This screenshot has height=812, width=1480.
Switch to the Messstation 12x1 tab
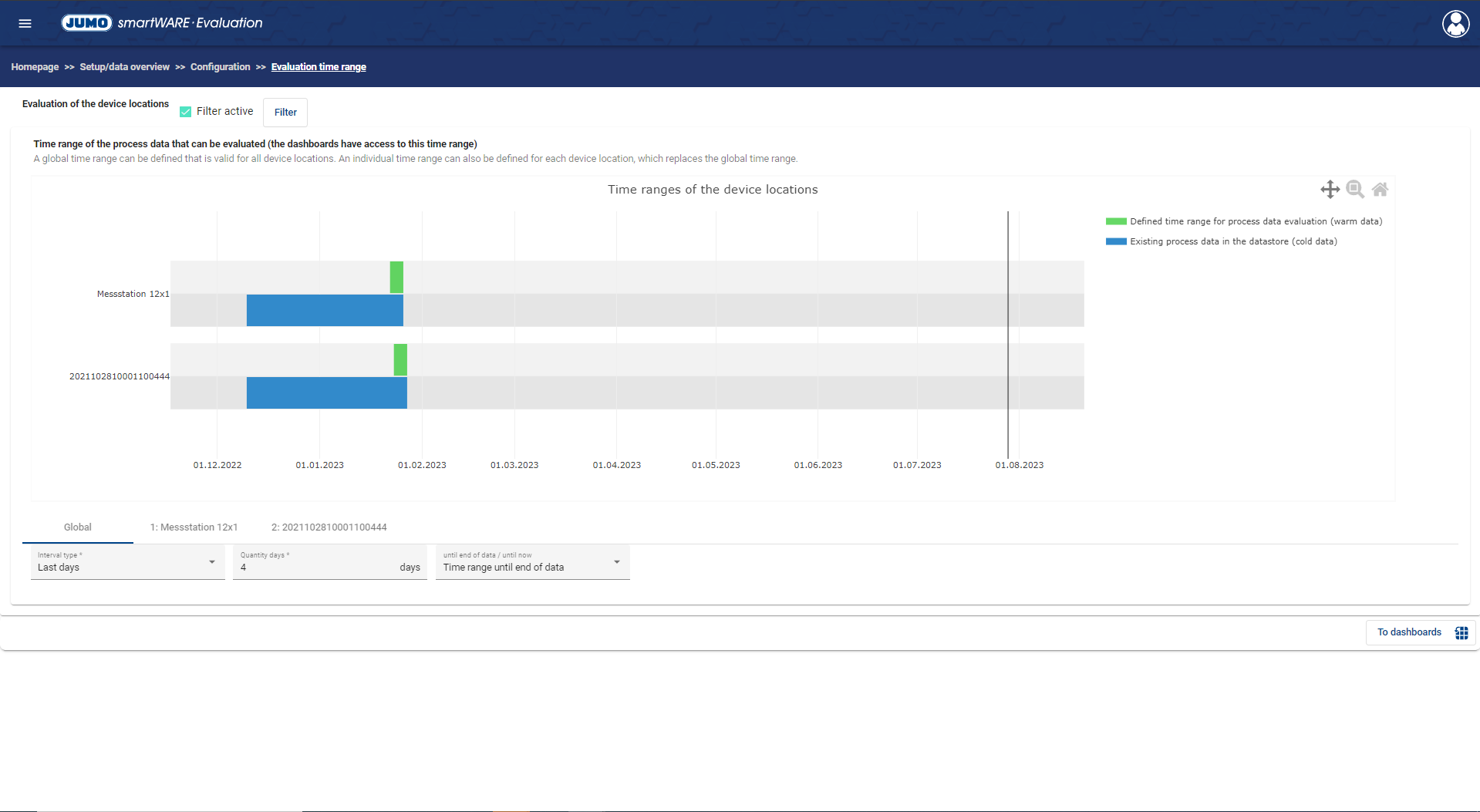coord(194,527)
